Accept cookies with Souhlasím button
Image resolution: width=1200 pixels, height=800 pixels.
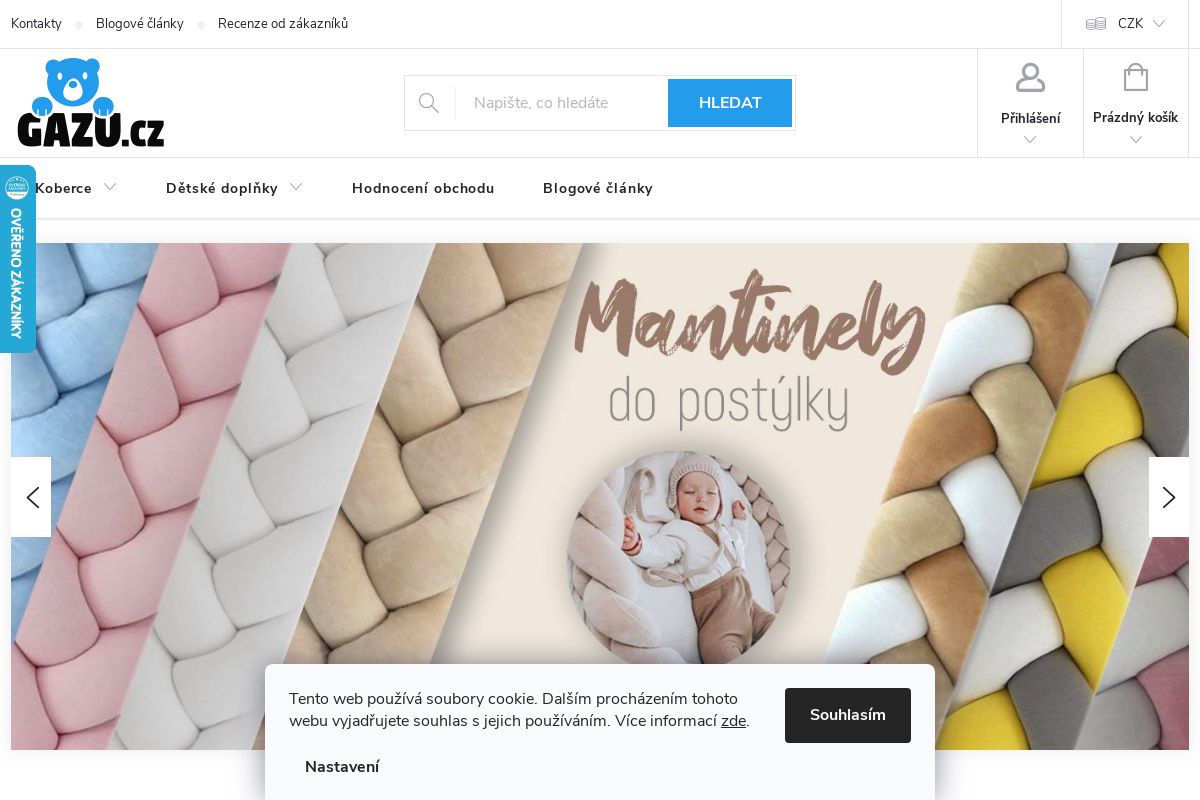[848, 715]
